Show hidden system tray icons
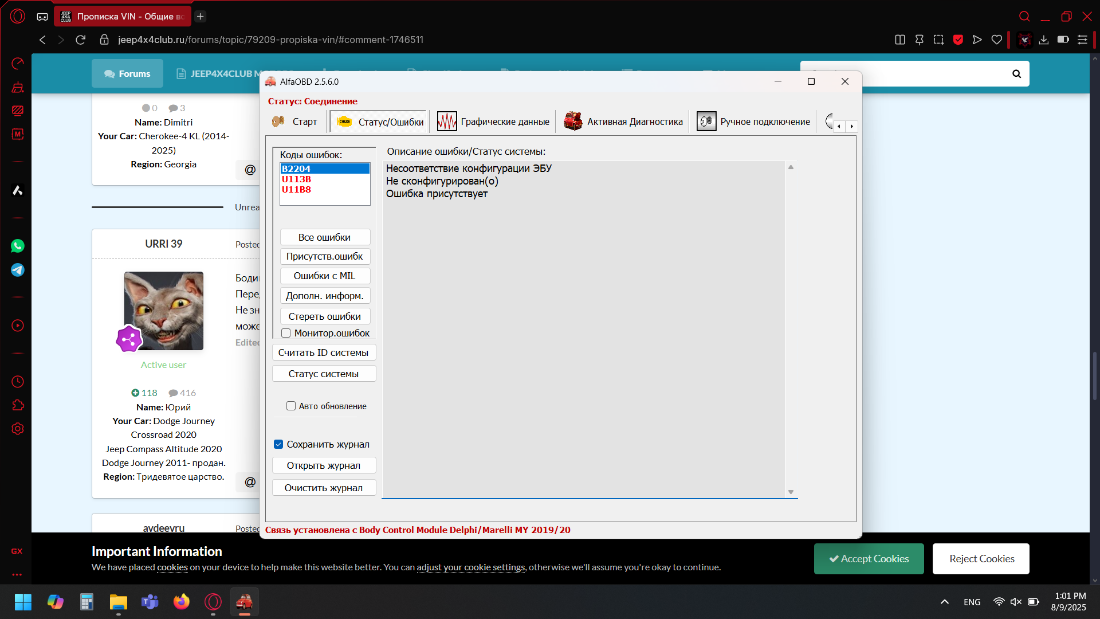The height and width of the screenshot is (619, 1100). click(944, 602)
